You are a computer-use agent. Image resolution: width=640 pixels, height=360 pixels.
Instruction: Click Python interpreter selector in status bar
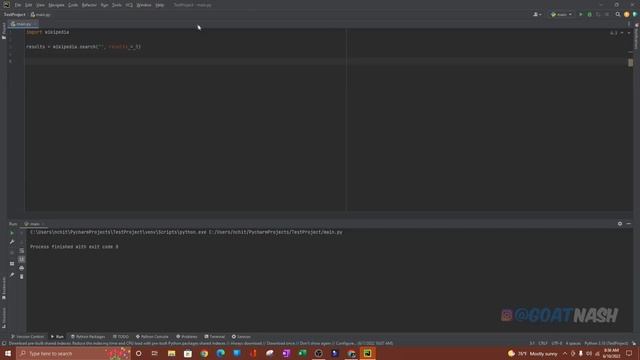[x=606, y=343]
